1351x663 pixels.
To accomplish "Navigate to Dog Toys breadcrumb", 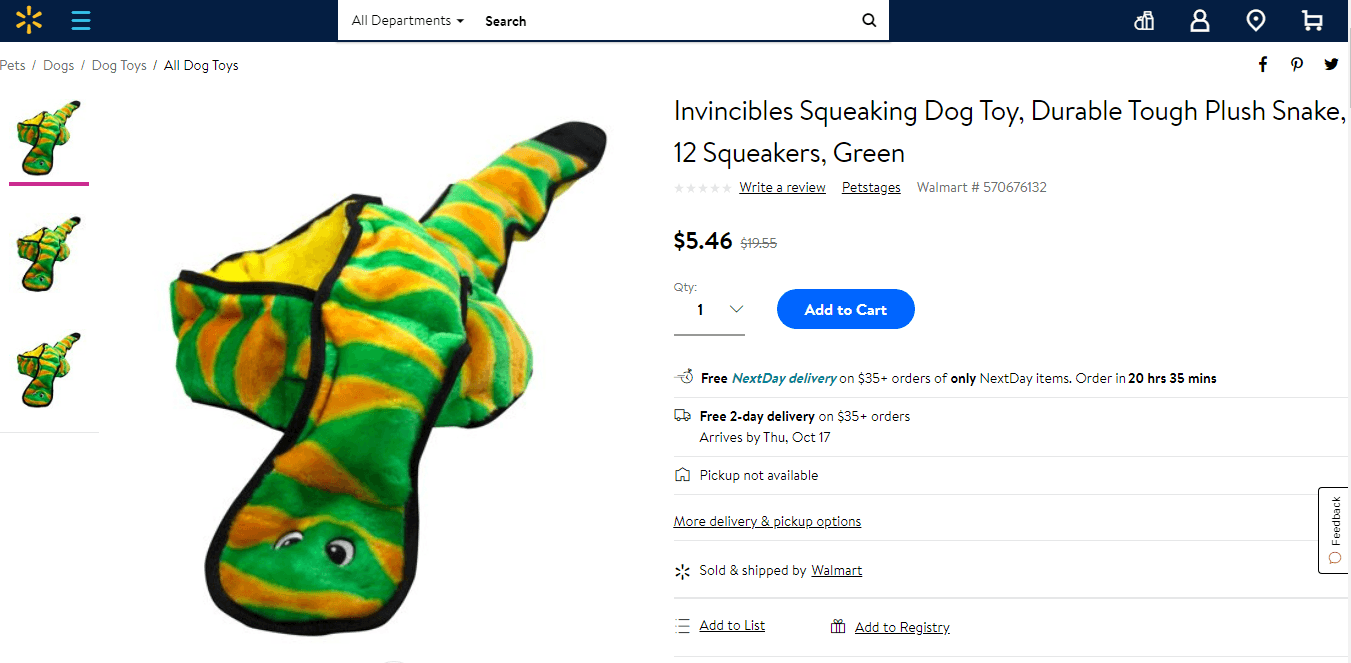I will 118,65.
